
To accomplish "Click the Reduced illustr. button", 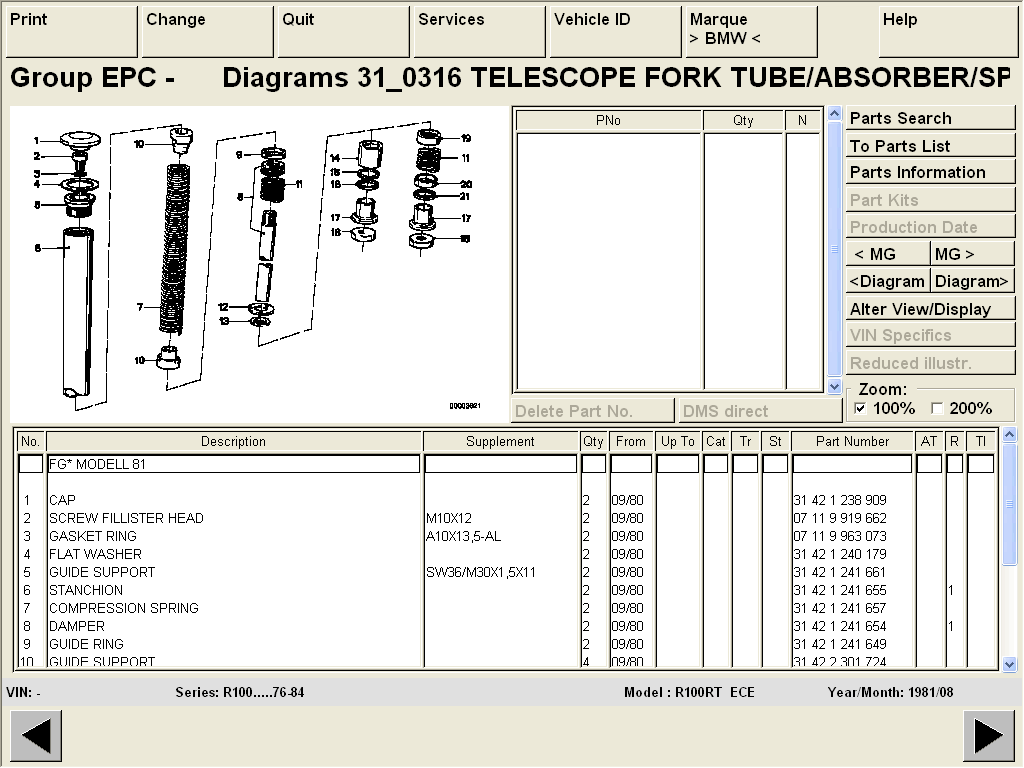I will 930,363.
